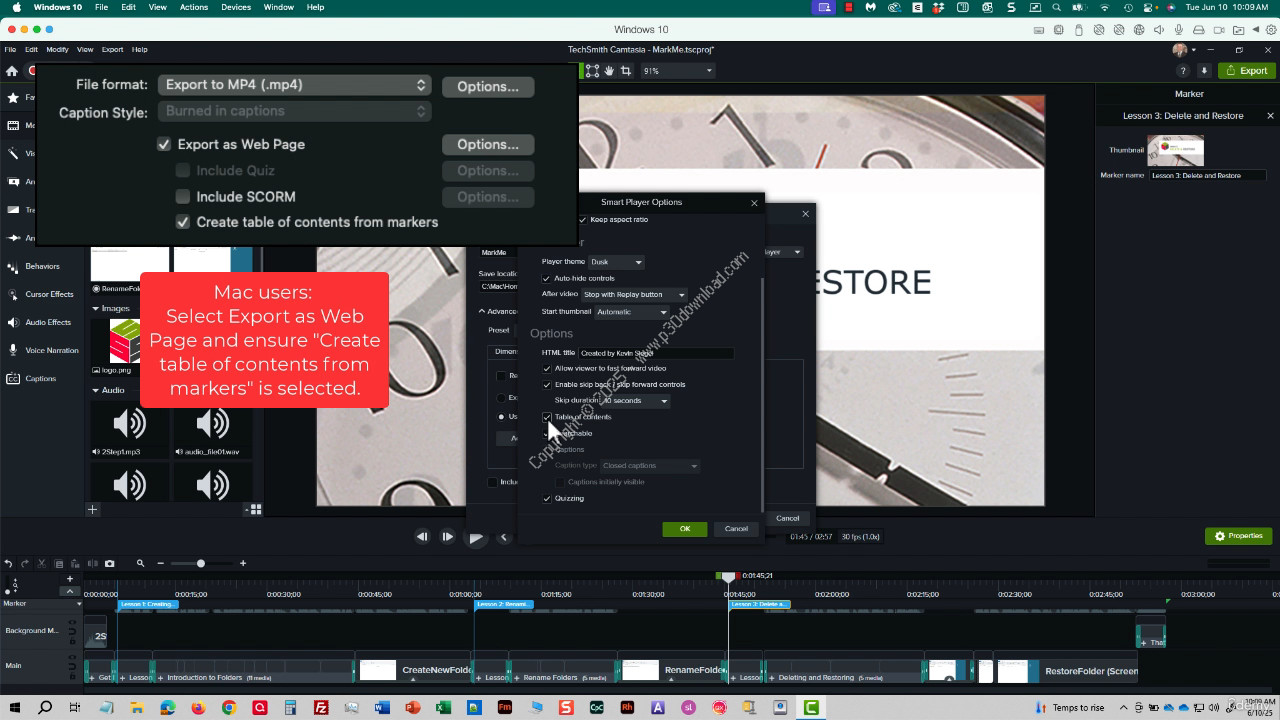Open Camtasia Export menu
This screenshot has height=720, width=1280.
click(112, 49)
